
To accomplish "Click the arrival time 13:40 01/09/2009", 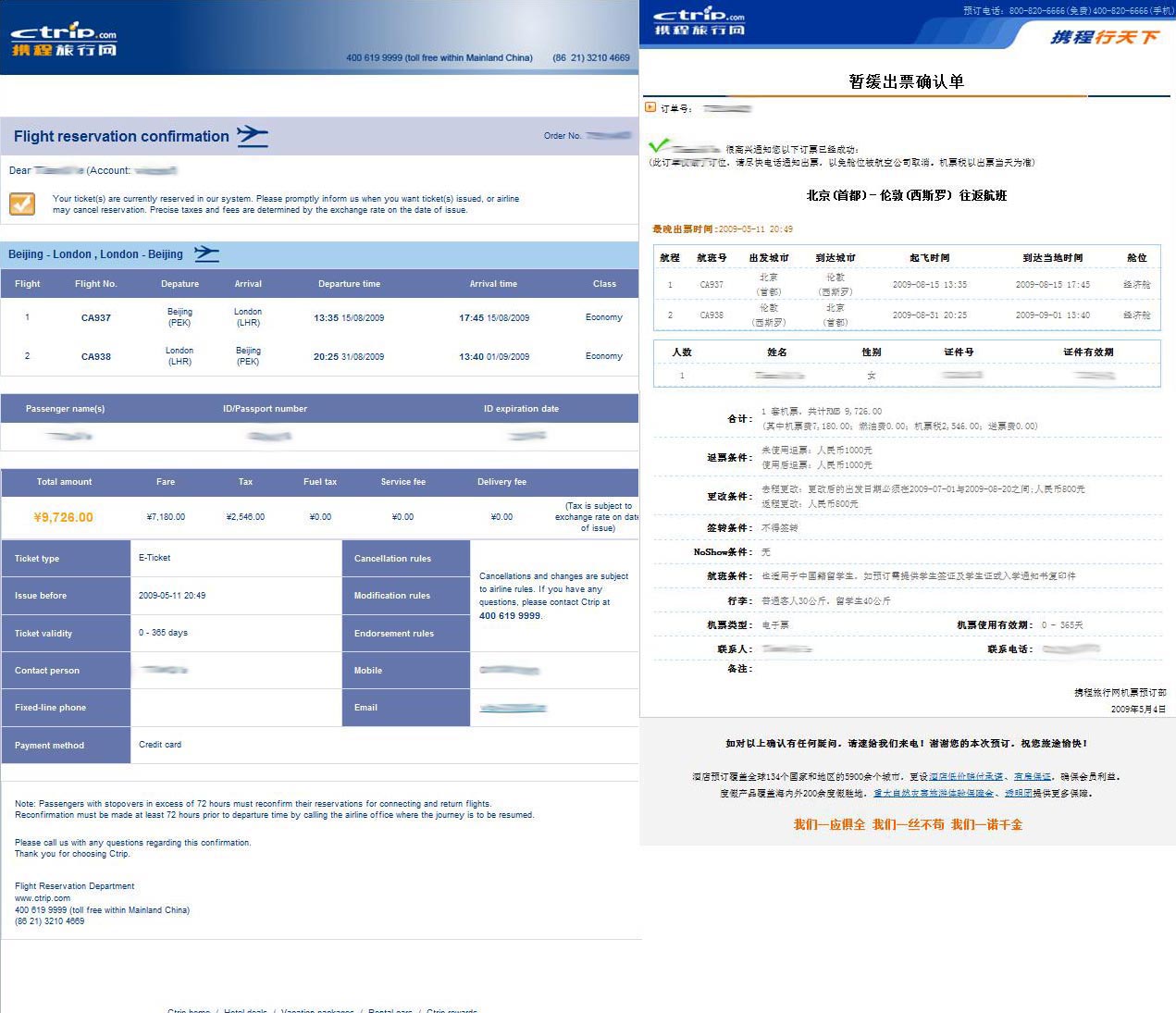I will [494, 357].
